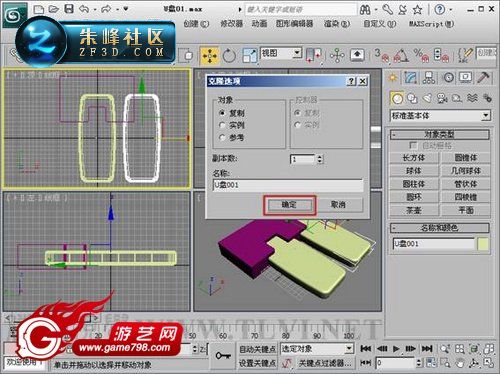Collapse the 对象类型 rollout
The width and height of the screenshot is (500, 374).
tap(440, 135)
